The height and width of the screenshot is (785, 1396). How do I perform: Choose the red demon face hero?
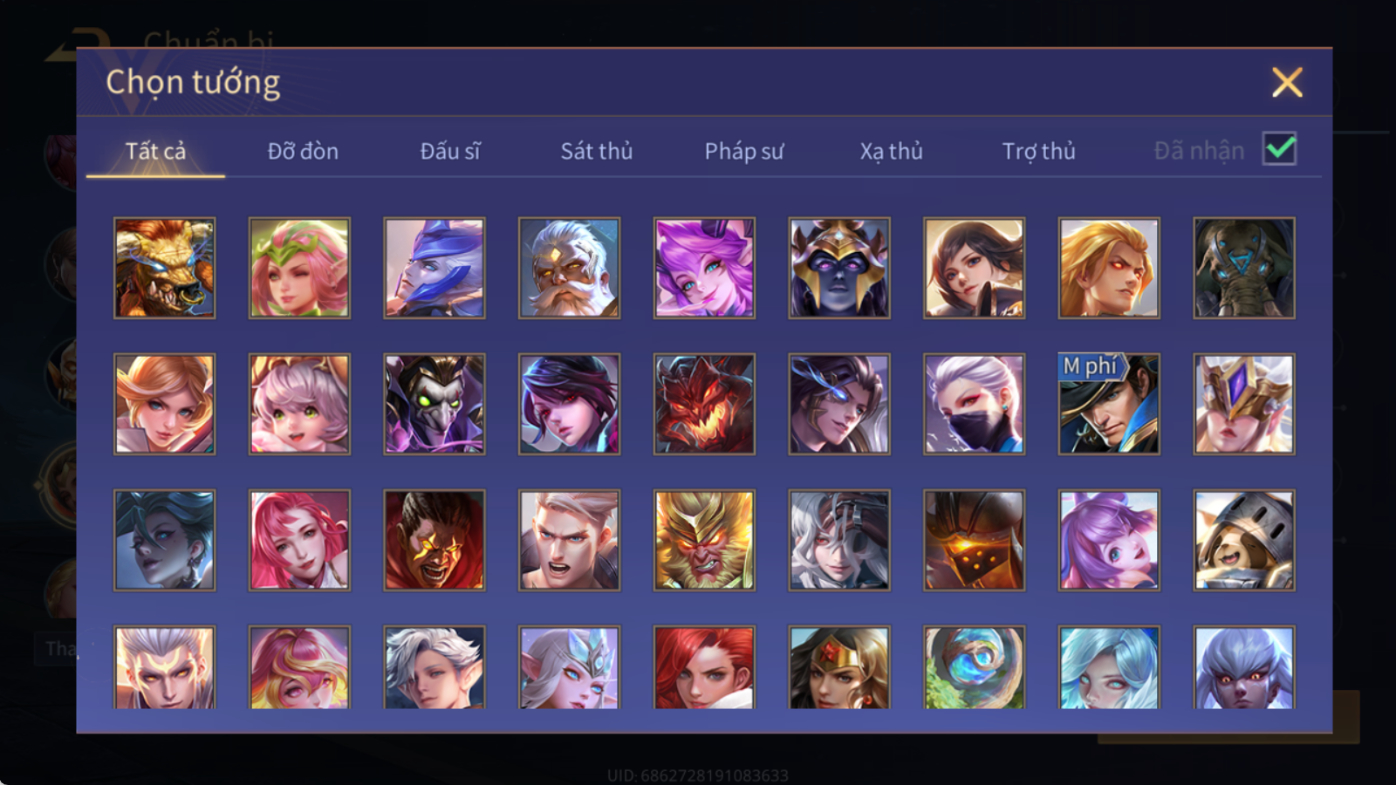pos(704,404)
